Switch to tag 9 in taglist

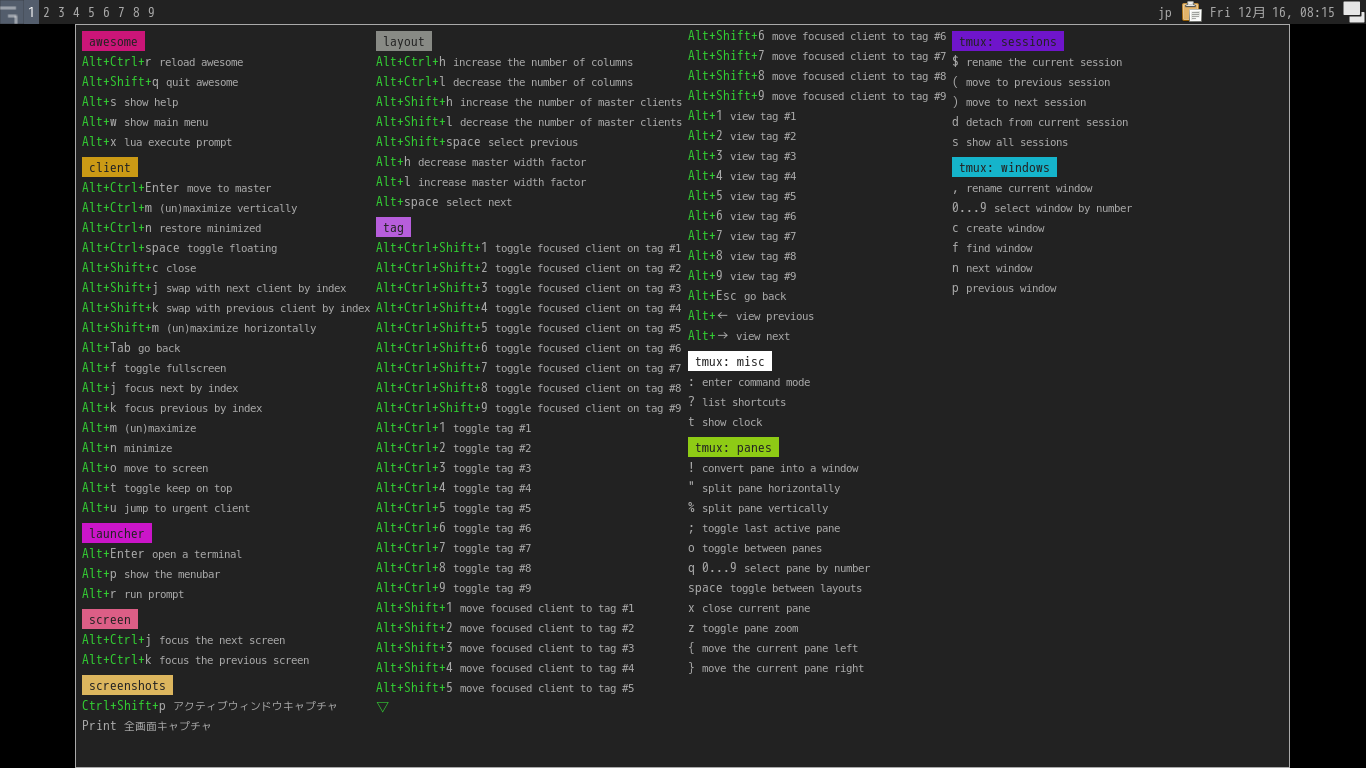coord(151,12)
